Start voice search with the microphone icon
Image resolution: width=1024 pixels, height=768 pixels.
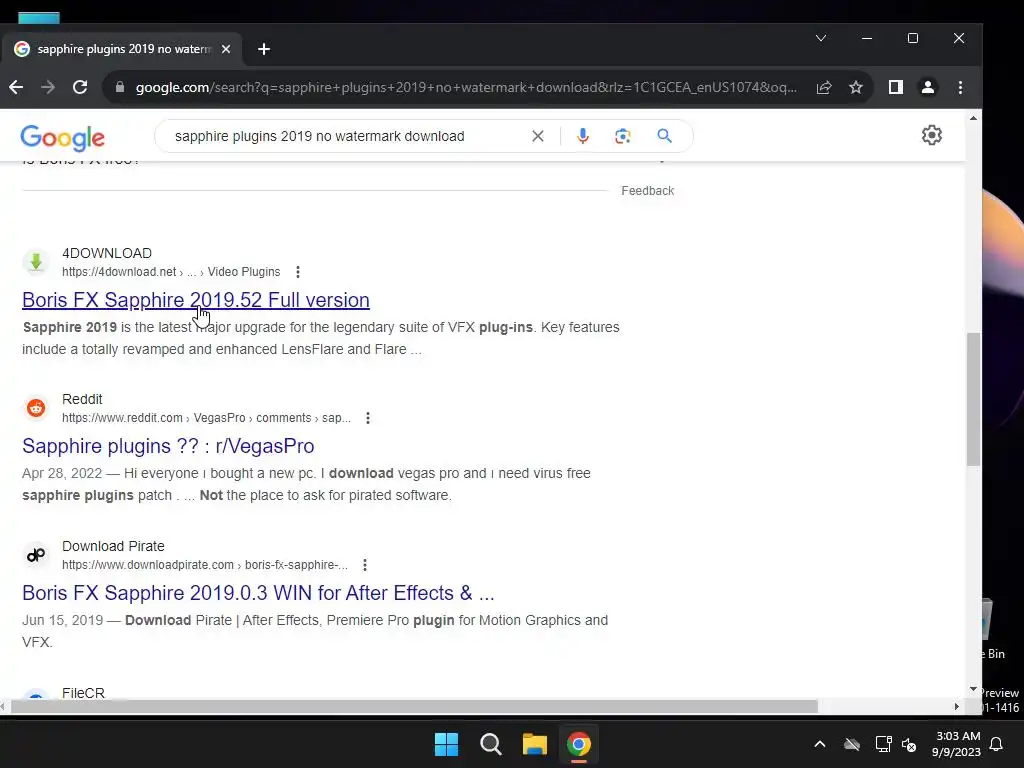(583, 136)
